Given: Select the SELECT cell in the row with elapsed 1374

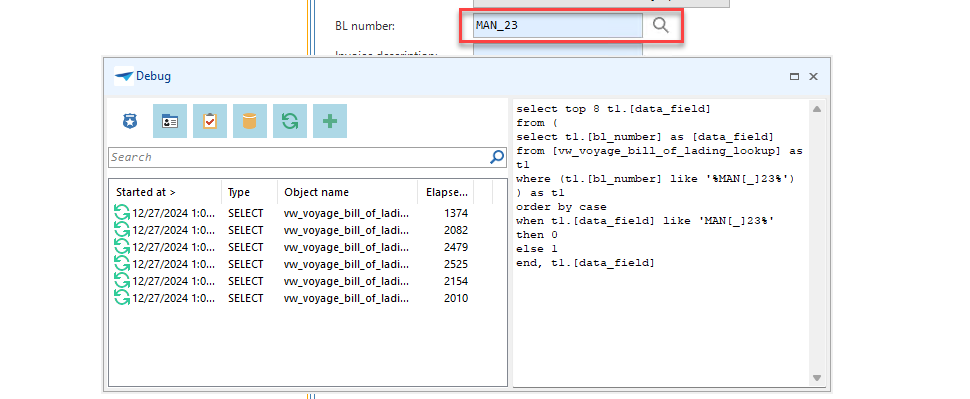Looking at the screenshot, I should click(x=246, y=213).
